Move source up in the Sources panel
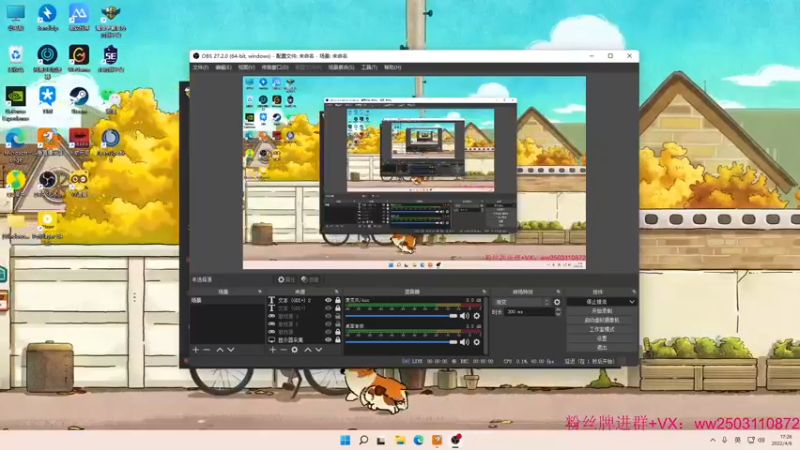800x450 pixels. [308, 349]
